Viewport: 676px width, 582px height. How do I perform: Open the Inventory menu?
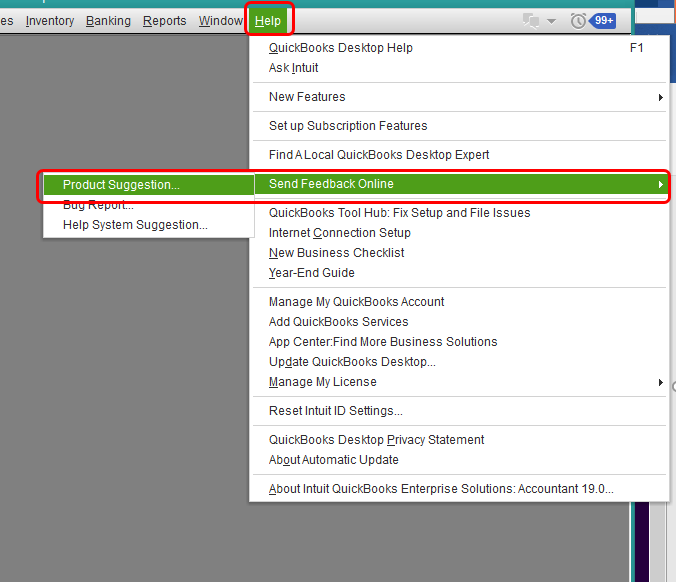coord(50,21)
